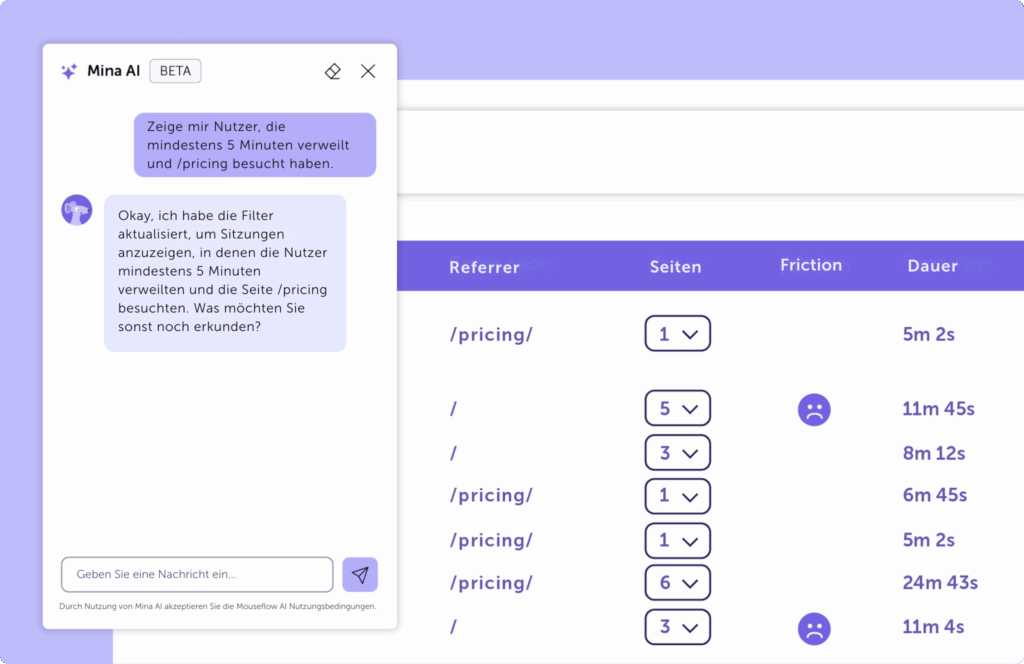This screenshot has height=664, width=1024.
Task: Expand the Seiten dropdown showing 5
Action: pos(678,408)
